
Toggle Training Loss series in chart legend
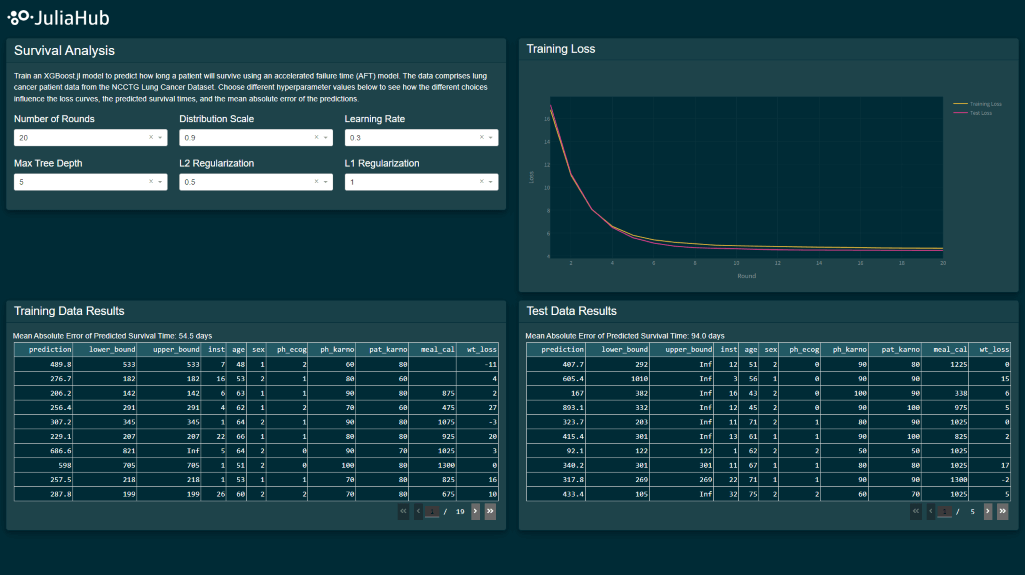tap(977, 104)
